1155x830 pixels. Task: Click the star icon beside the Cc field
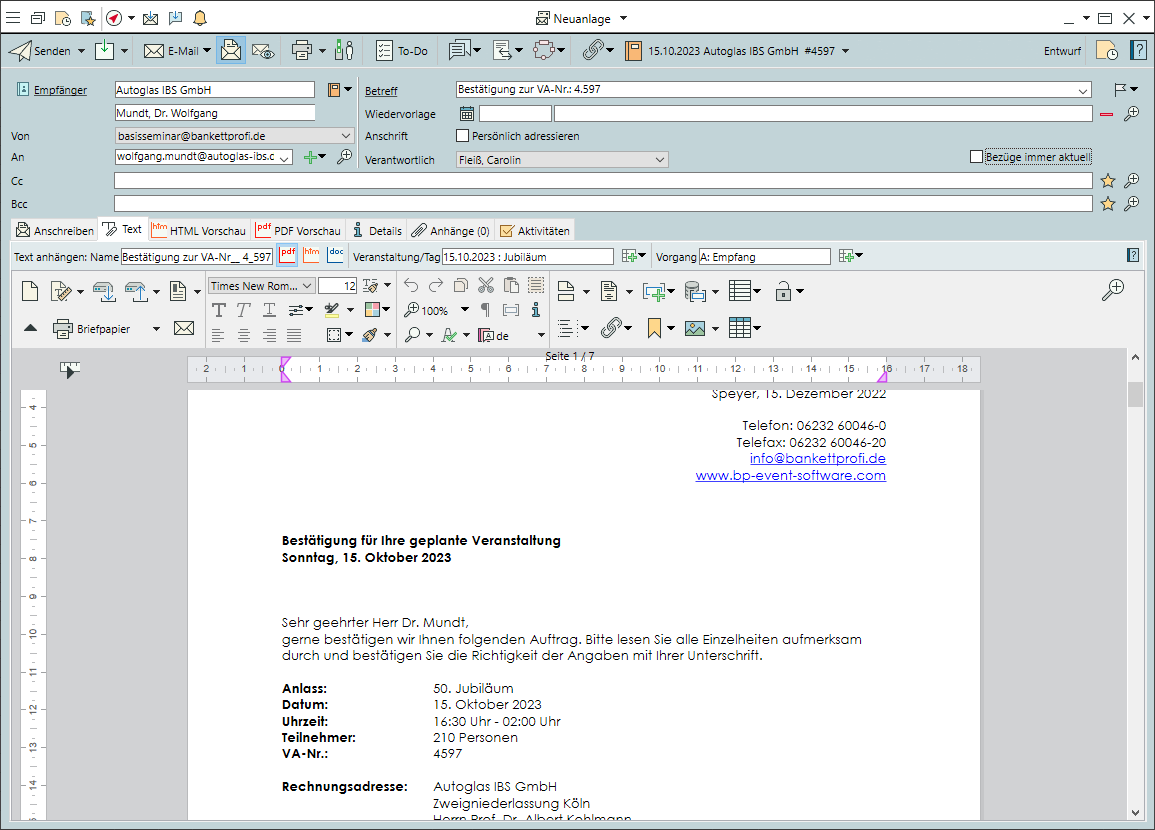click(1107, 181)
